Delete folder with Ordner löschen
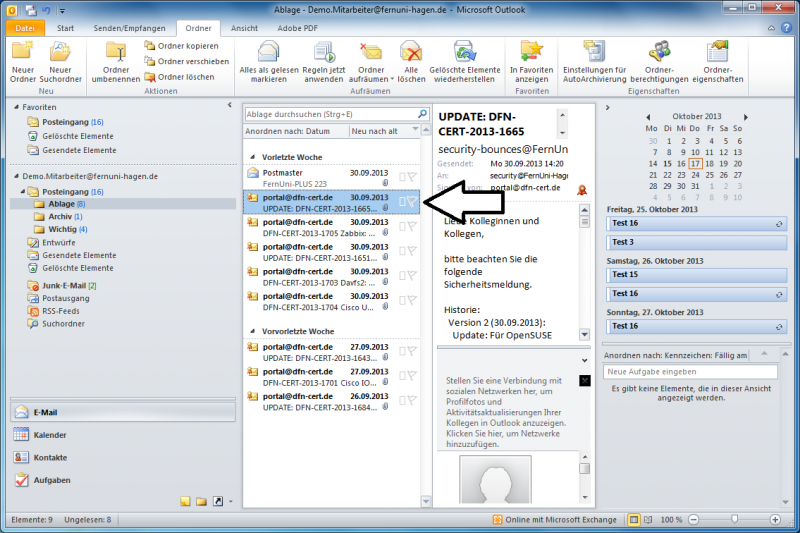 point(180,77)
